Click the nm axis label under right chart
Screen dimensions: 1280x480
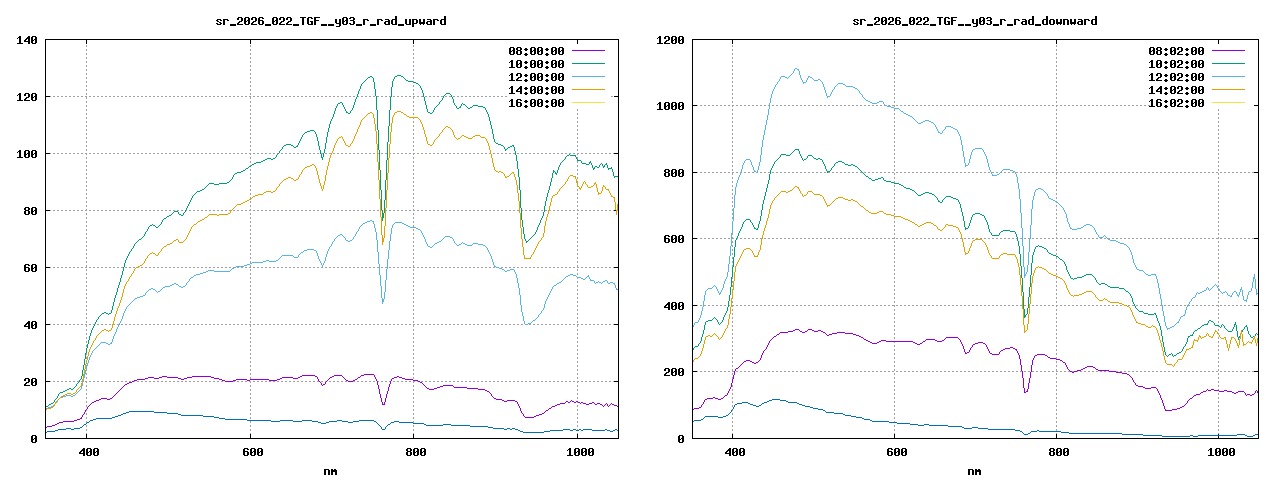(974, 470)
